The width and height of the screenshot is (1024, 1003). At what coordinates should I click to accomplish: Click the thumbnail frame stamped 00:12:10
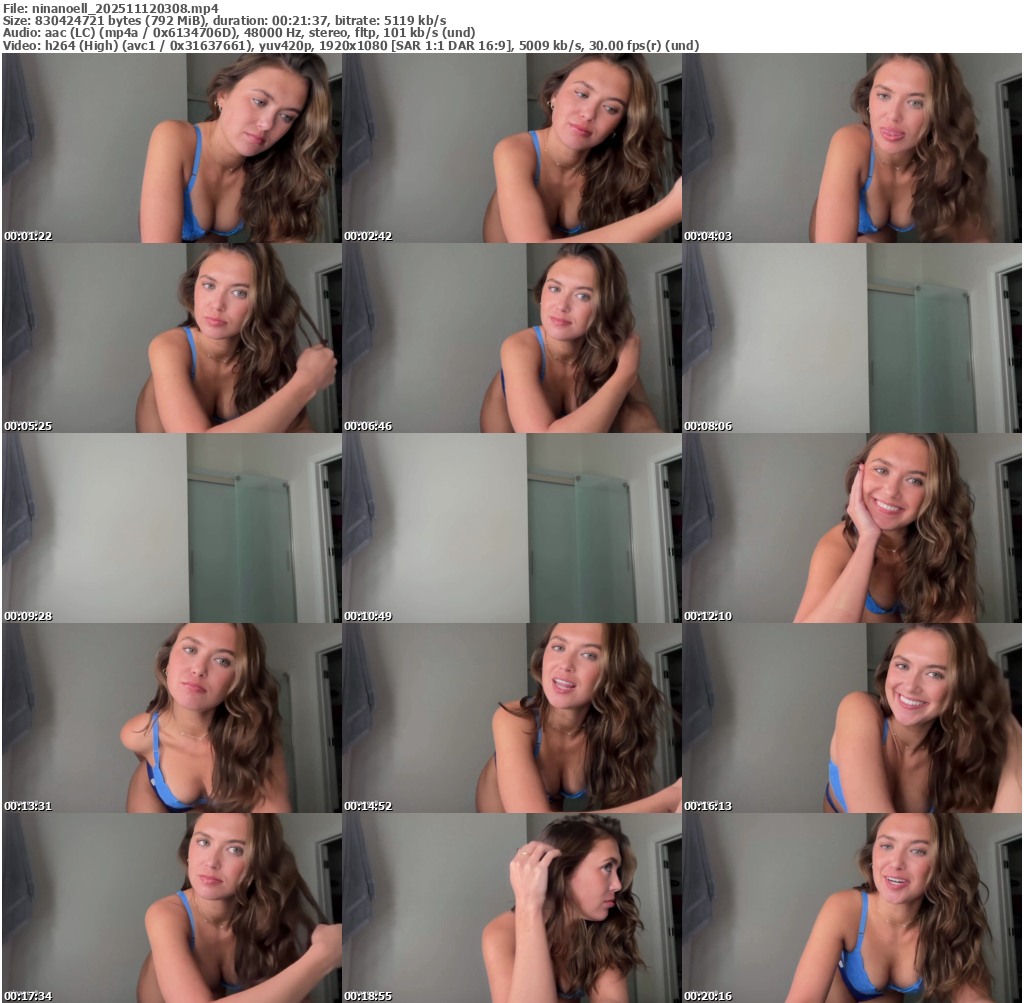(851, 528)
